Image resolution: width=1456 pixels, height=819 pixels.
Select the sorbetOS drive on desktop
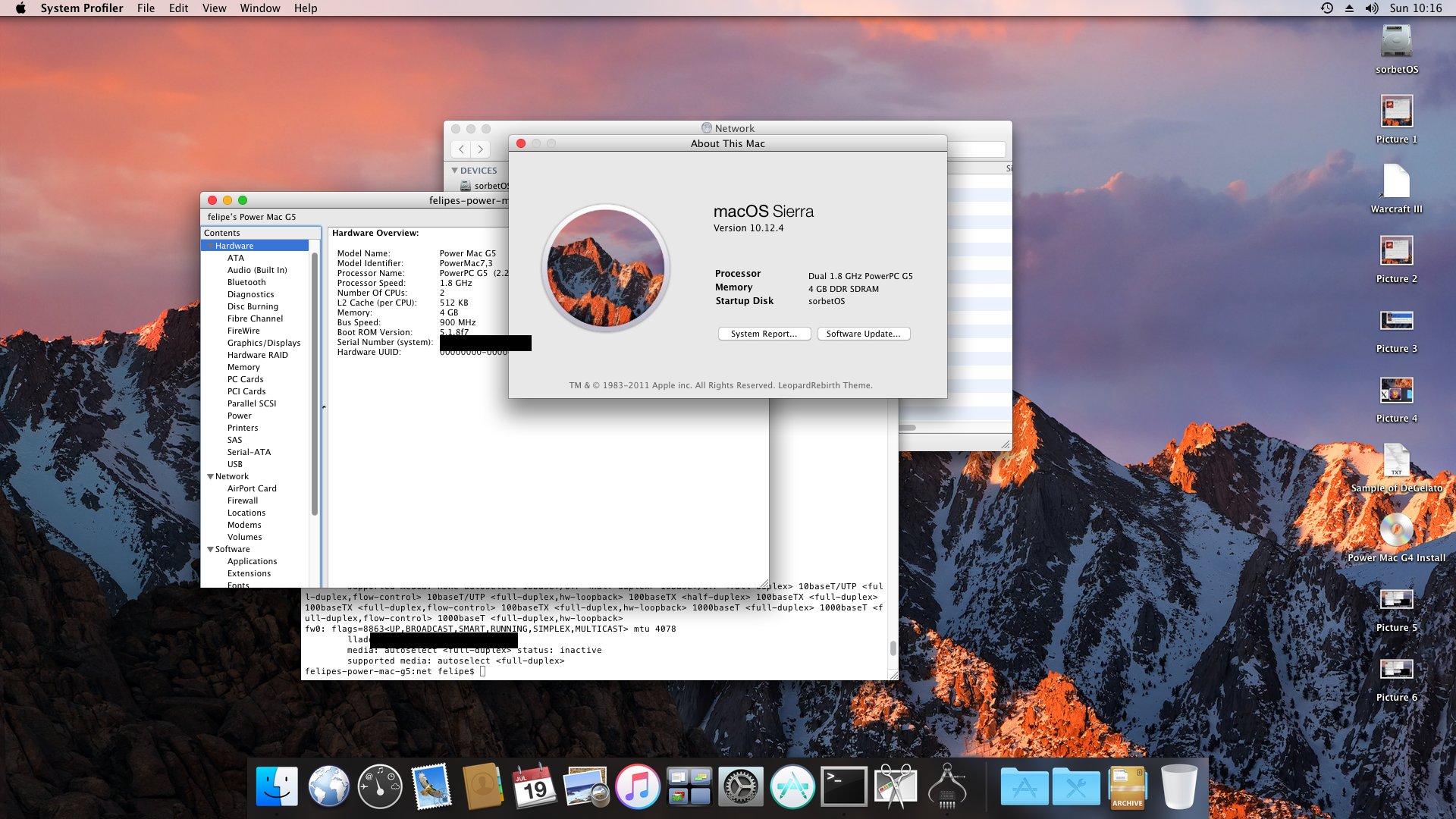click(x=1396, y=50)
